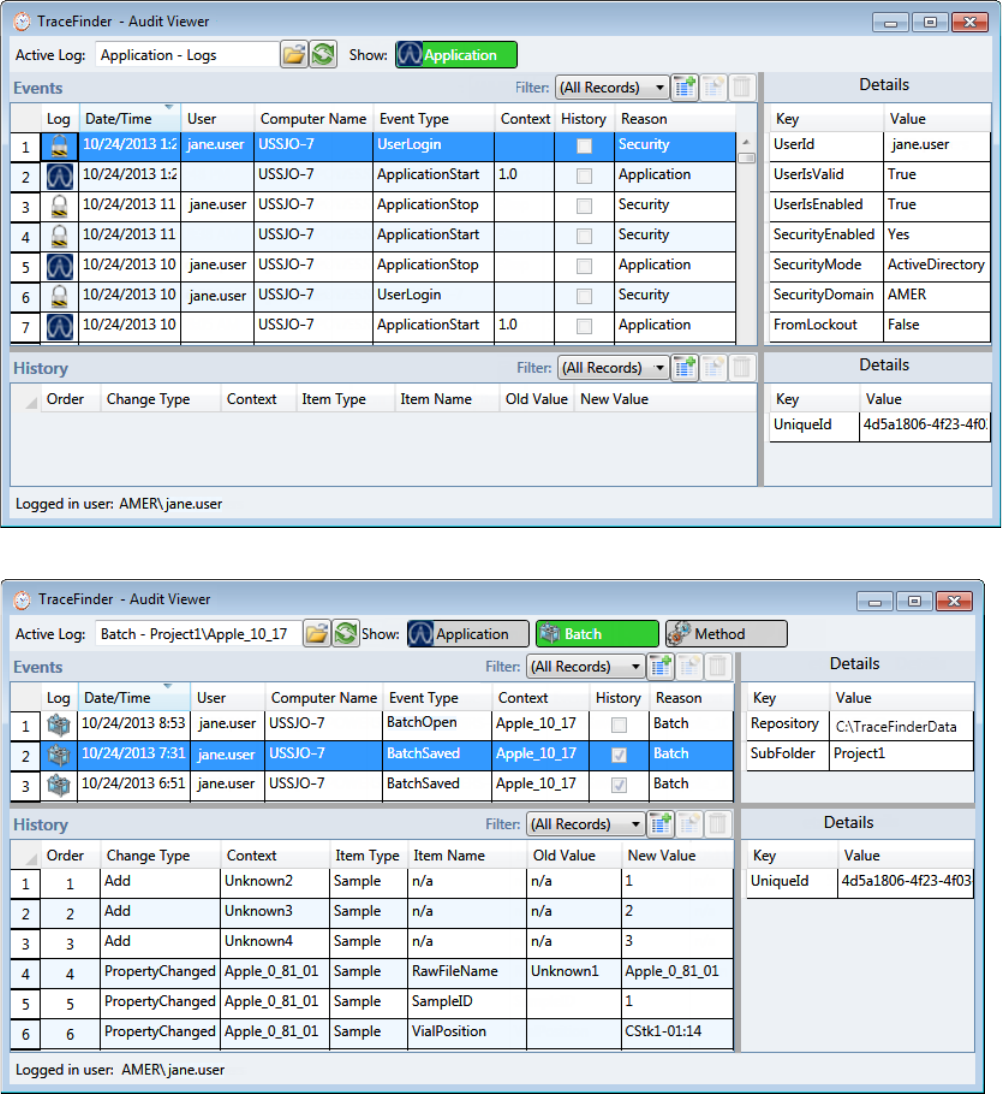The height and width of the screenshot is (1094, 1002).
Task: Click security lock log icon in UserLogin row 1
Action: [59, 146]
